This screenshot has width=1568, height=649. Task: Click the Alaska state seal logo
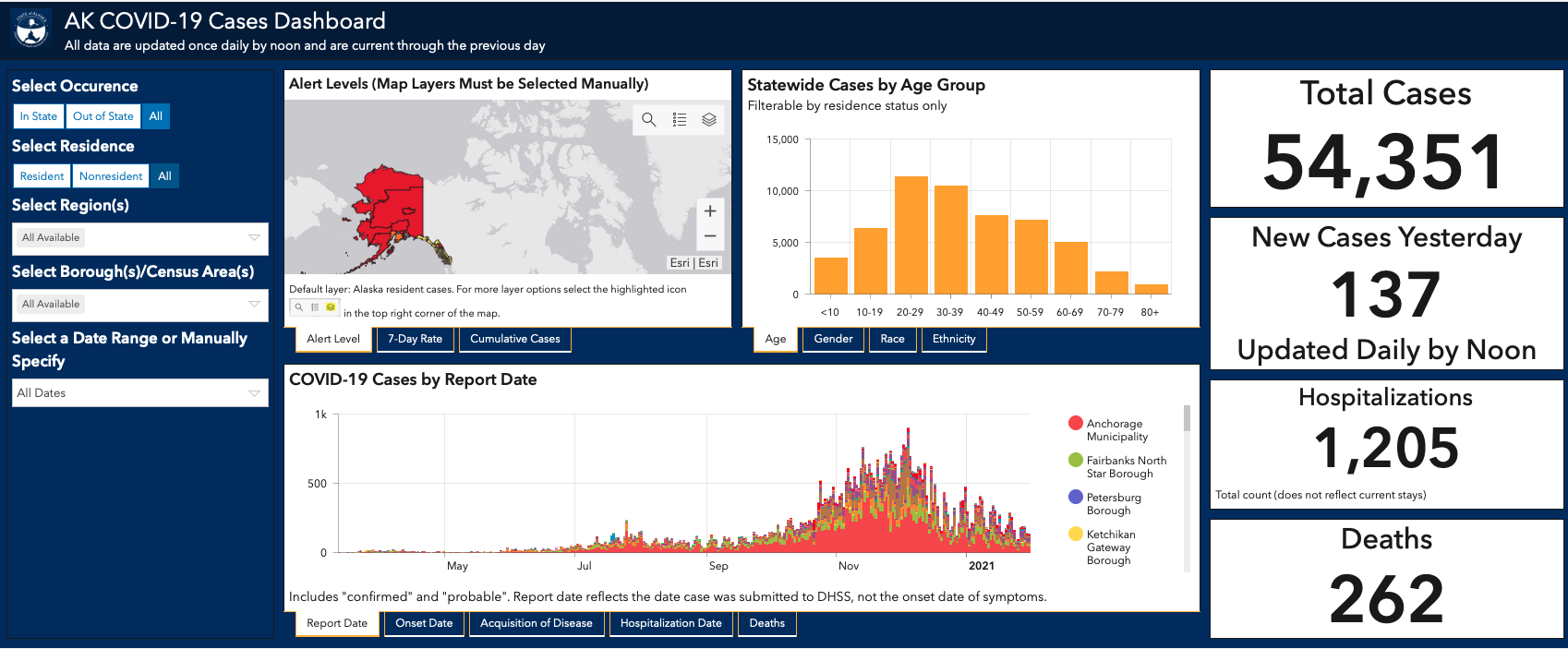pos(32,30)
